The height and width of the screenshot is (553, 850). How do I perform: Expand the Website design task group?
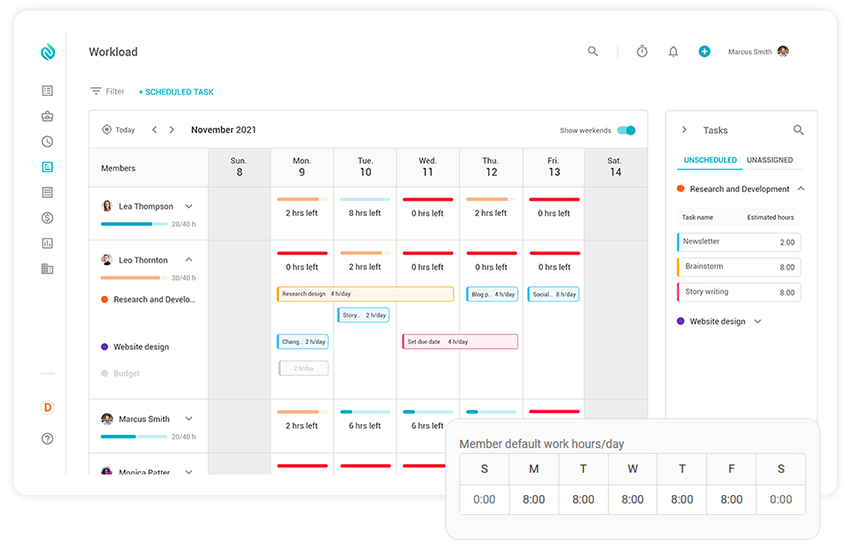tap(758, 322)
